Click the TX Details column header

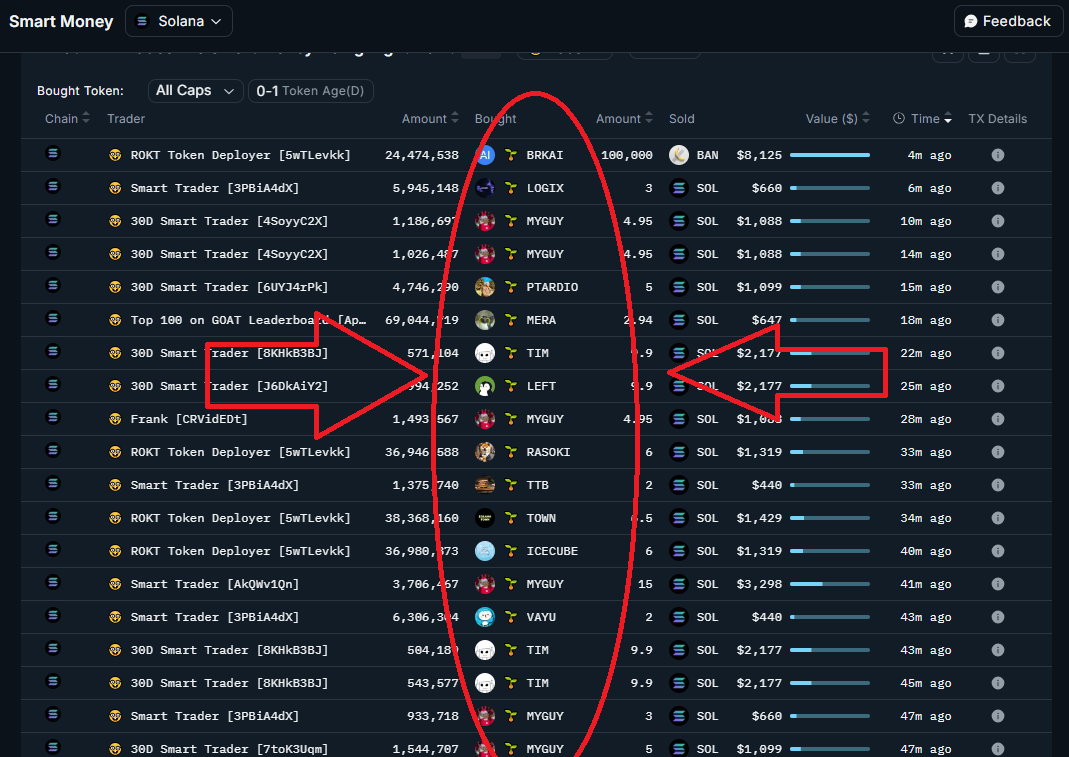tap(997, 119)
